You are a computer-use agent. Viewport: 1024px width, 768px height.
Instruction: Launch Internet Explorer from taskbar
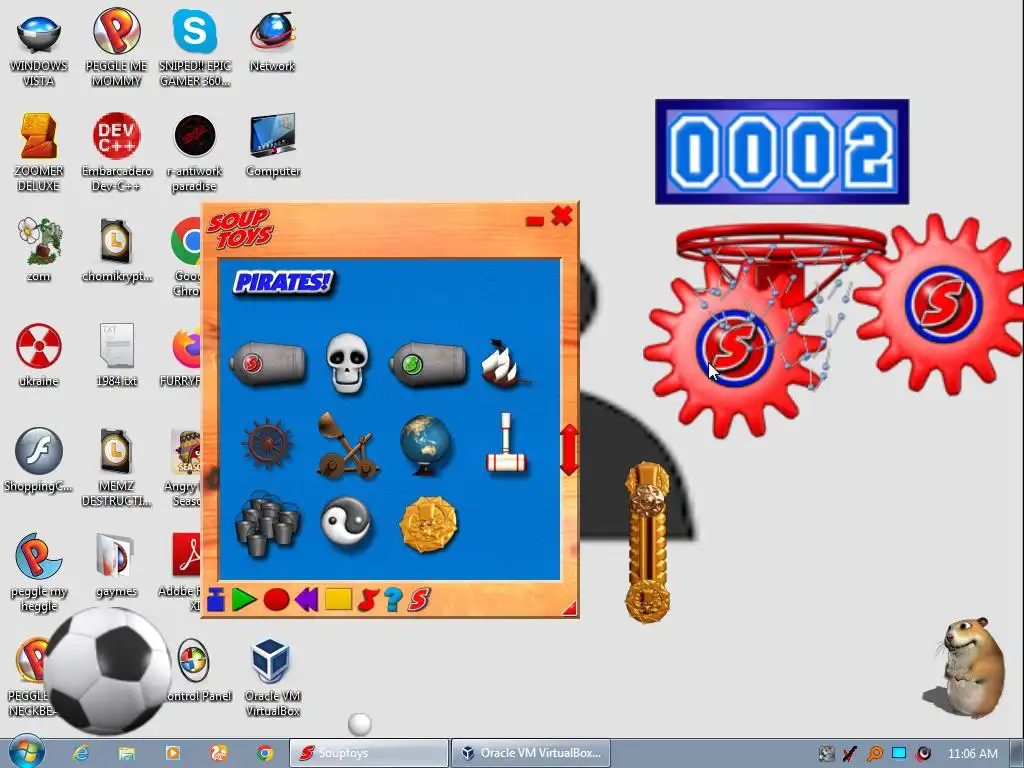(x=81, y=753)
